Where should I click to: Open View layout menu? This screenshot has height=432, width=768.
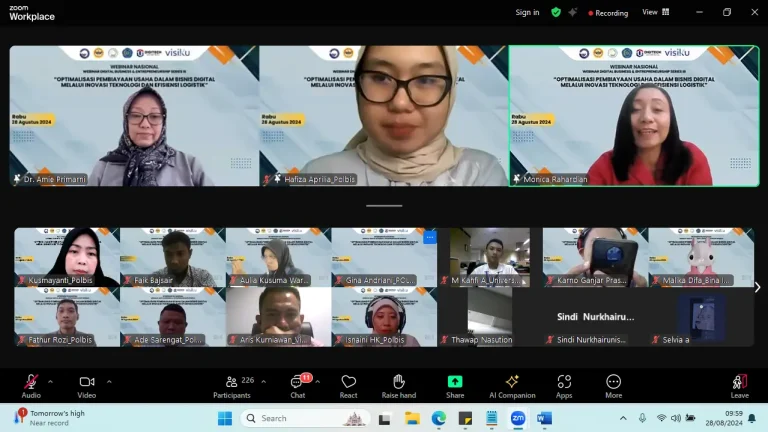[655, 12]
